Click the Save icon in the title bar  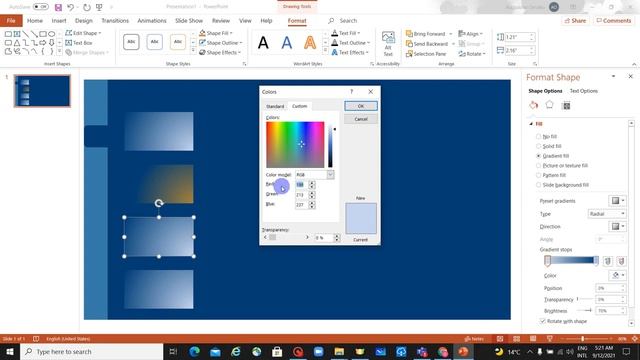click(x=58, y=7)
